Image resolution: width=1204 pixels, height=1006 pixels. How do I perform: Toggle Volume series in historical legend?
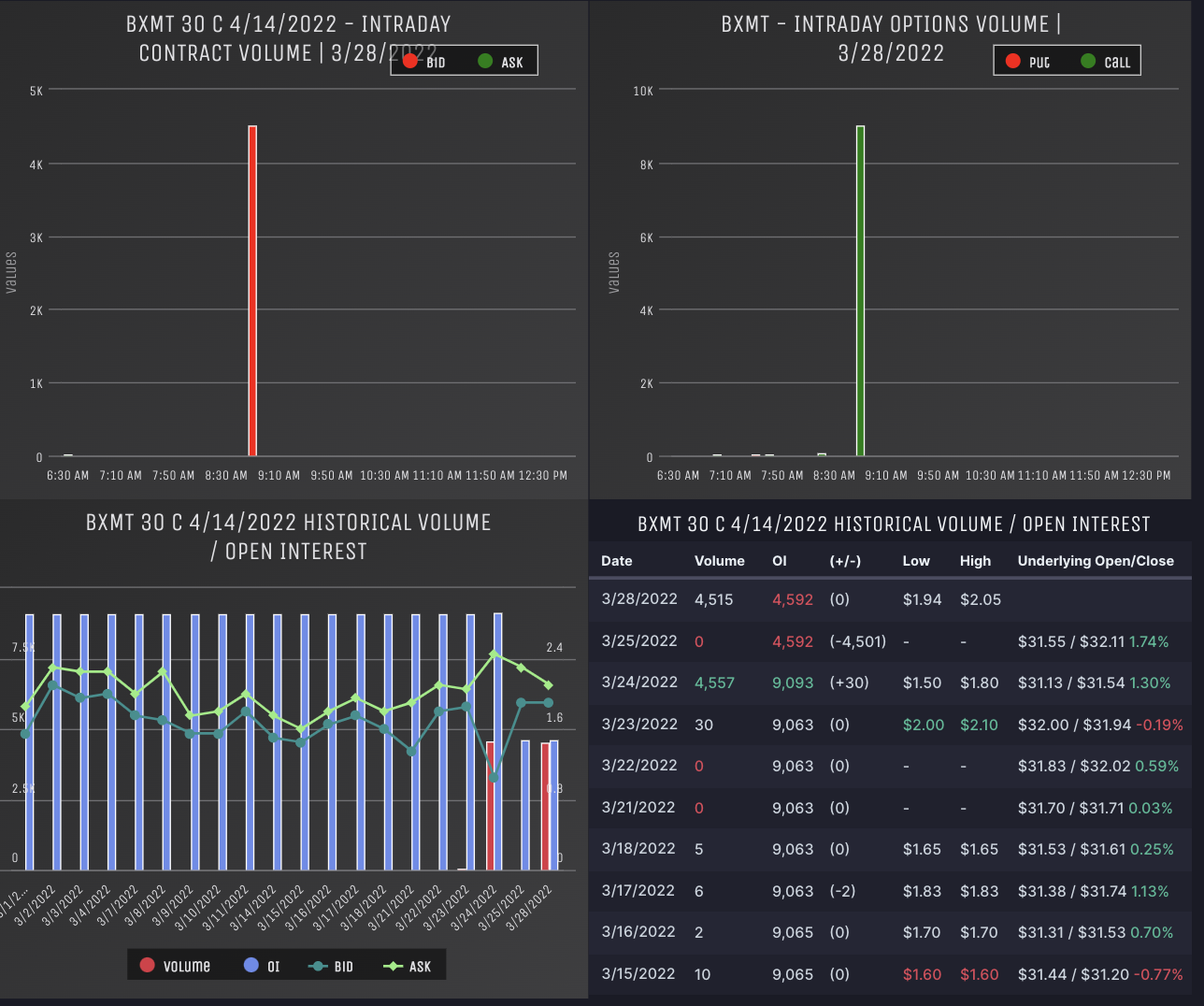tap(148, 966)
